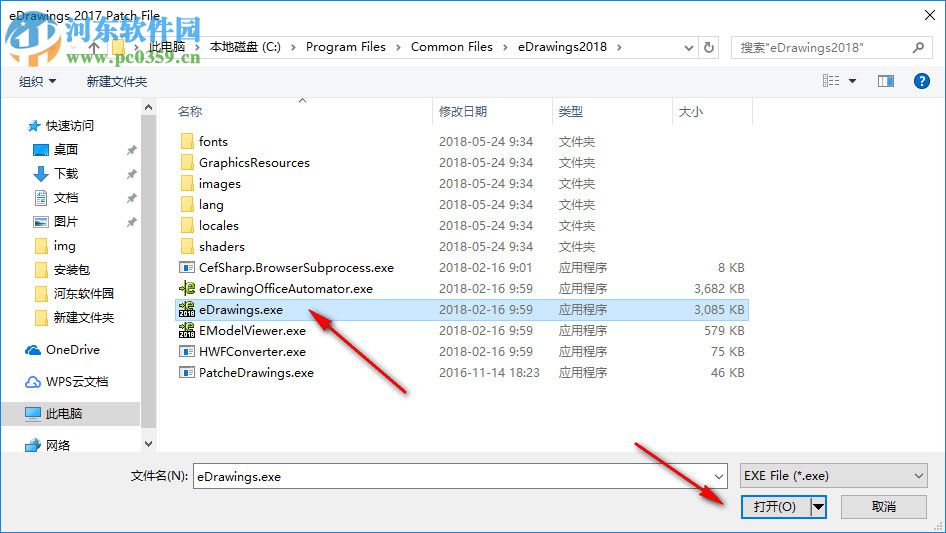Select Program Files in the breadcrumb

pyautogui.click(x=346, y=47)
